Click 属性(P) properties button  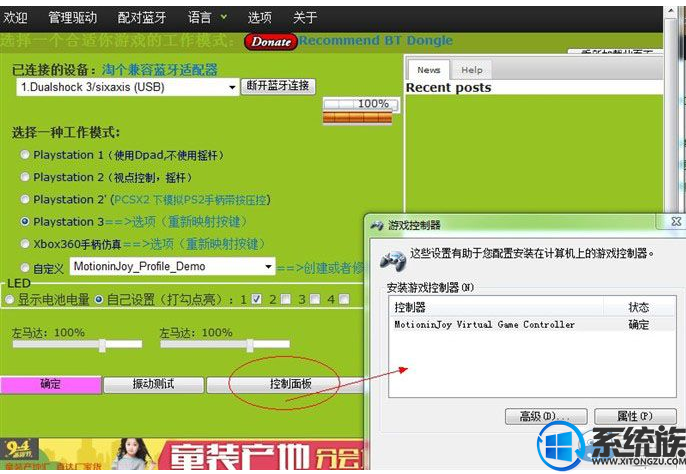pos(635,416)
